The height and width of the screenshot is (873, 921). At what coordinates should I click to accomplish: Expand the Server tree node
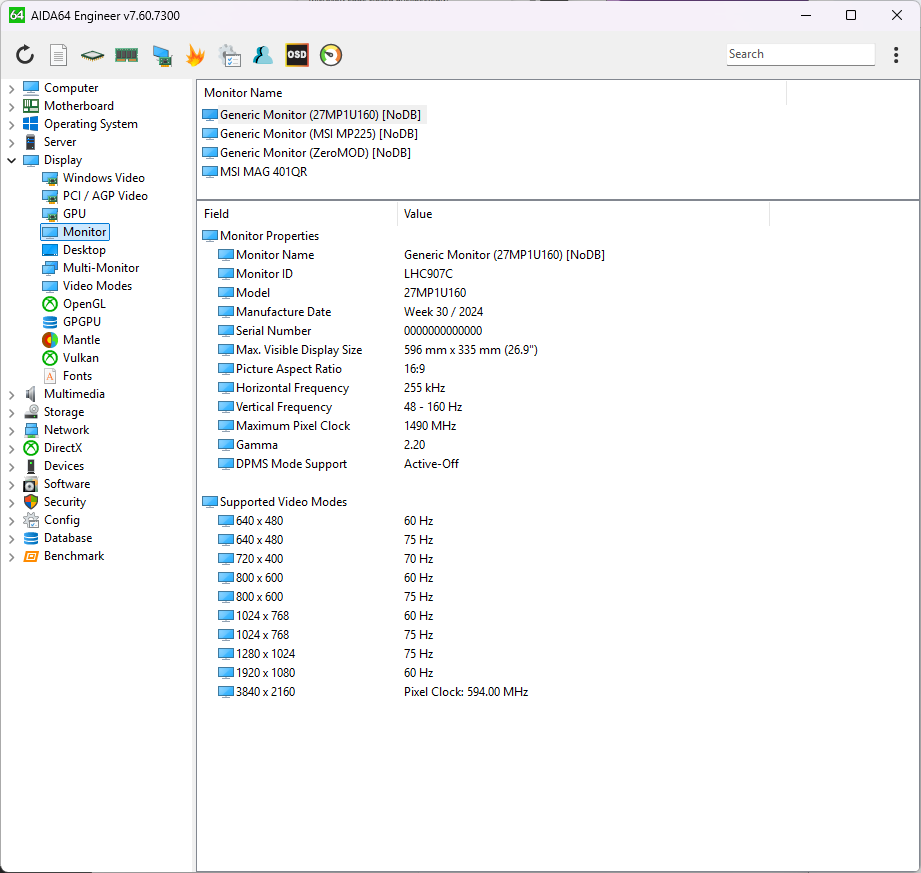click(x=11, y=143)
